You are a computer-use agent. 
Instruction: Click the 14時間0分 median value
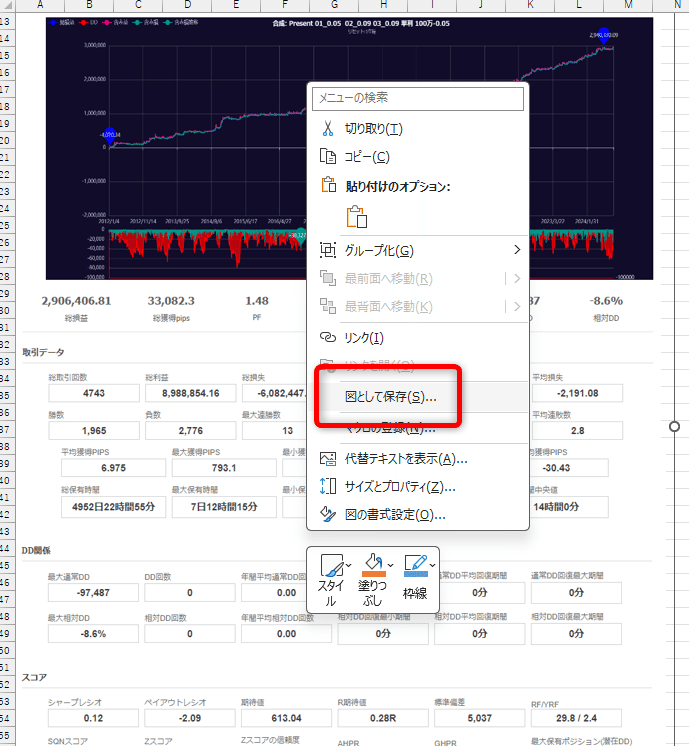pos(556,507)
